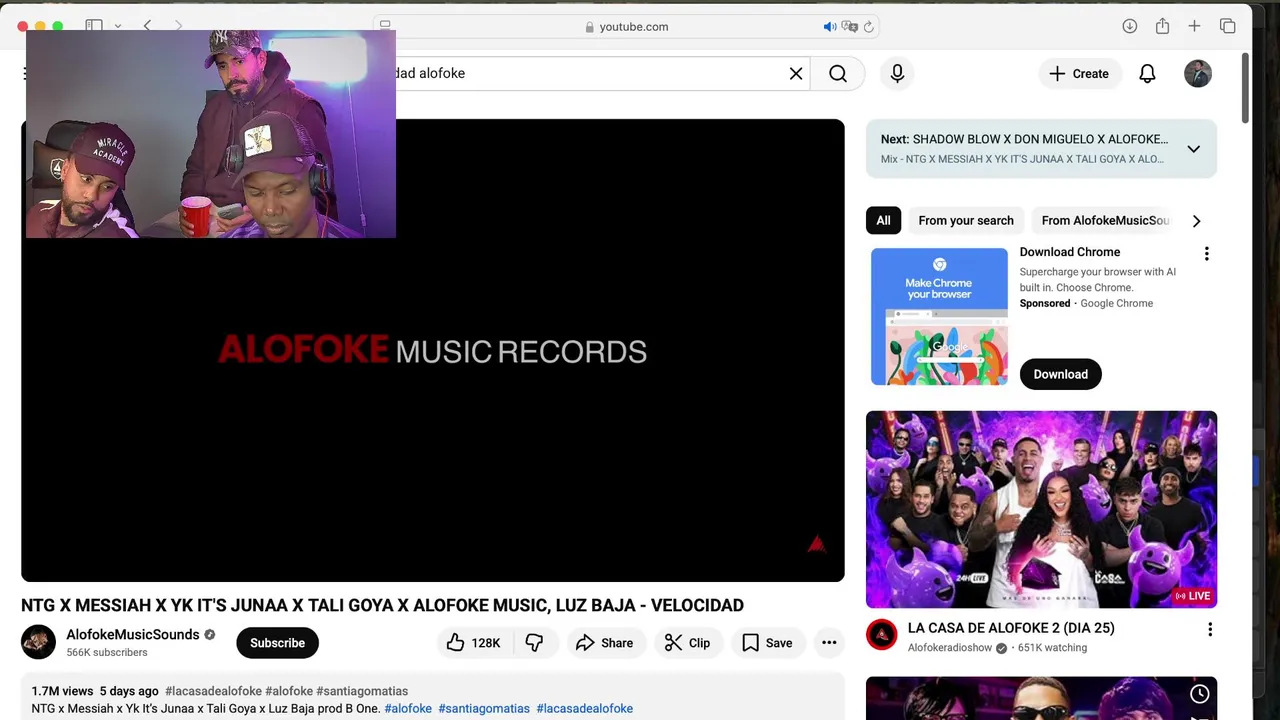
Task: Click the Safari share icon
Action: (x=1162, y=26)
